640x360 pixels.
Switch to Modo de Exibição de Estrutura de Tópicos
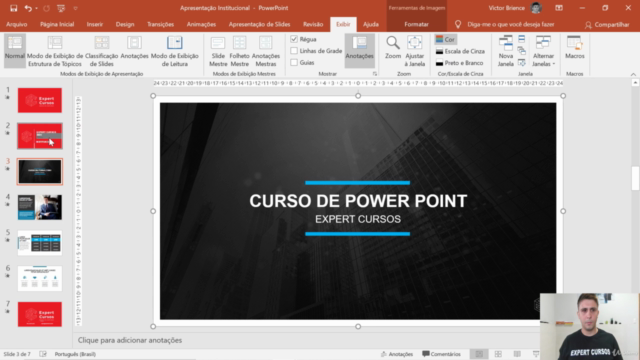[x=55, y=51]
